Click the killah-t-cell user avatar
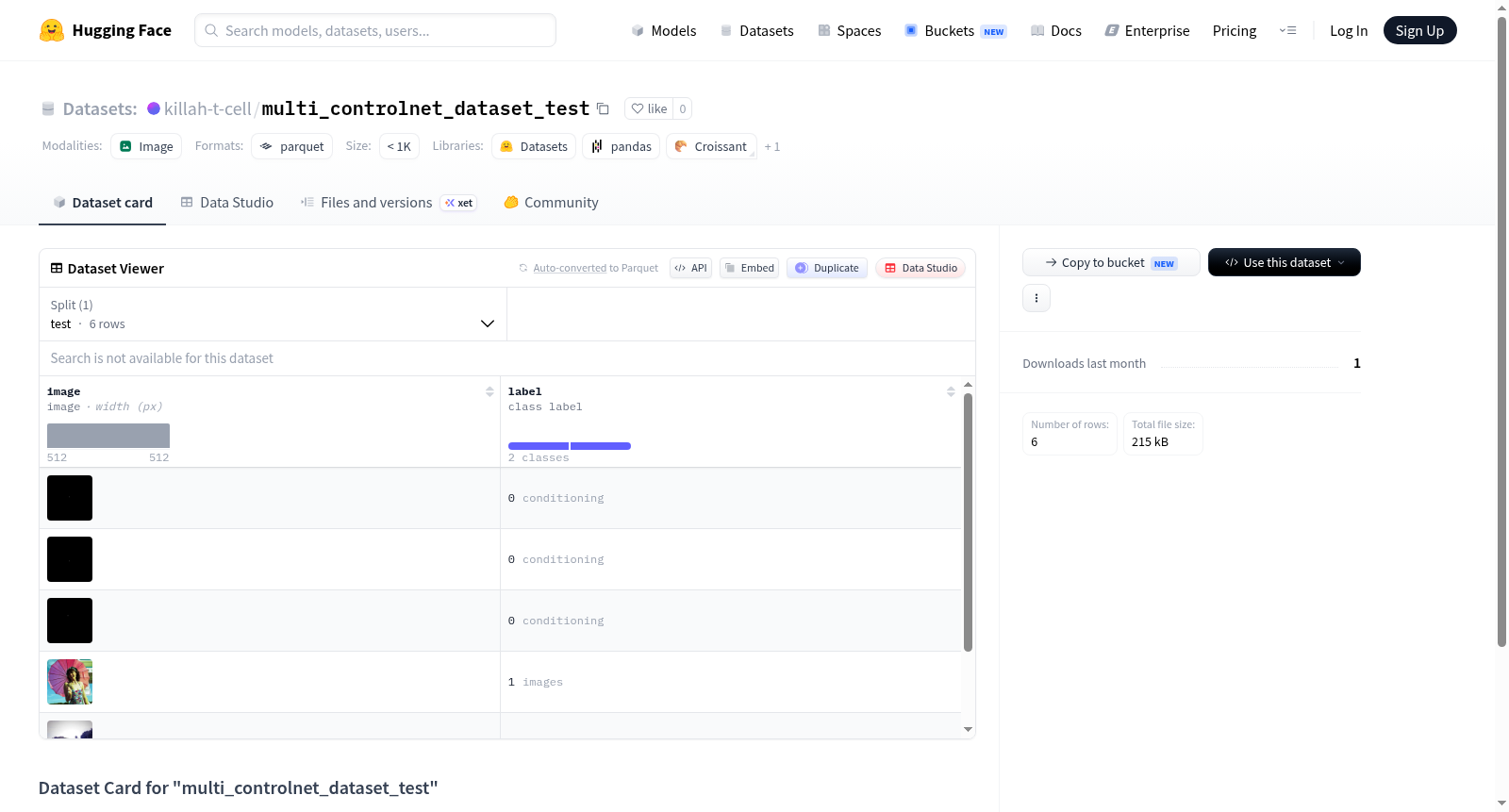This screenshot has height=812, width=1509. (154, 108)
